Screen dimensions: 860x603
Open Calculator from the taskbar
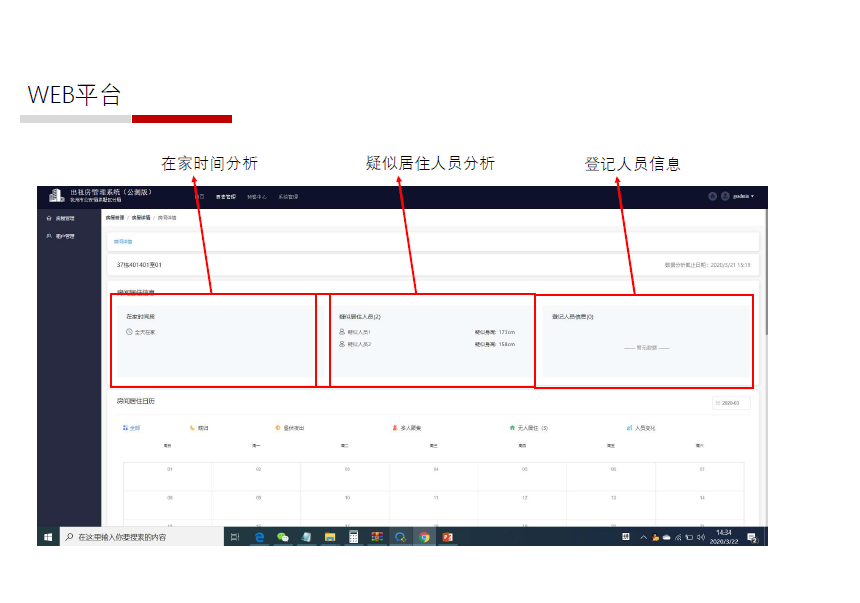point(353,537)
